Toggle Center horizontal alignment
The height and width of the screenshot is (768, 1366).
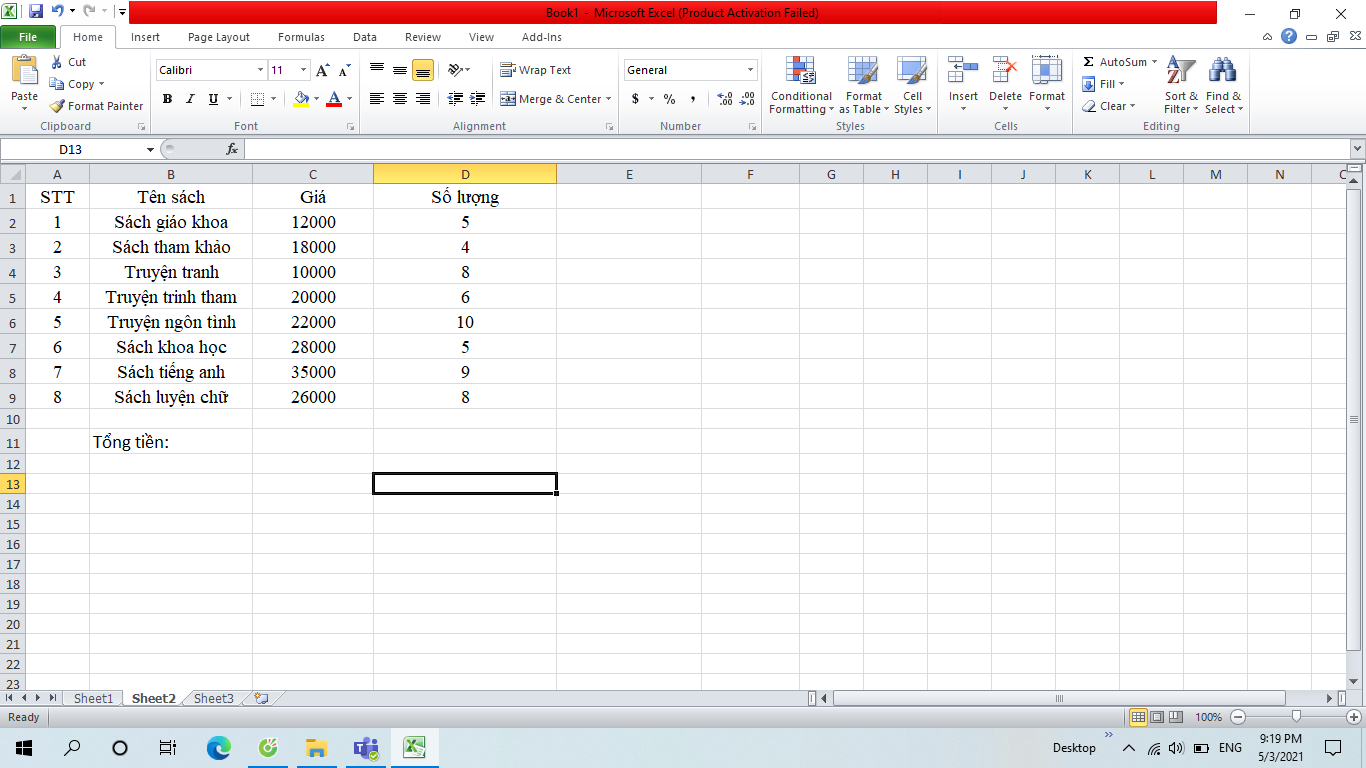point(400,99)
